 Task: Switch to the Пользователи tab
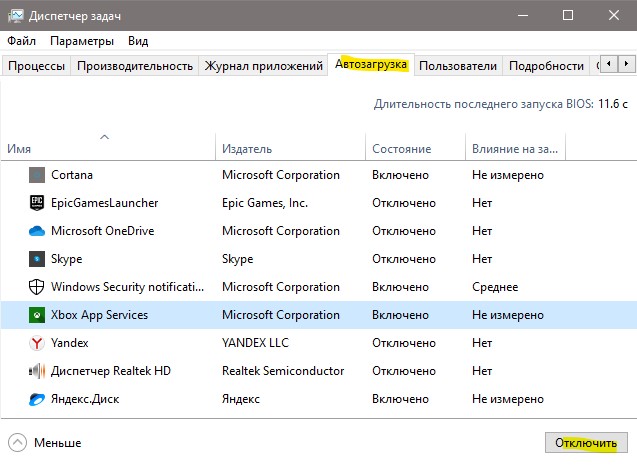coord(458,66)
